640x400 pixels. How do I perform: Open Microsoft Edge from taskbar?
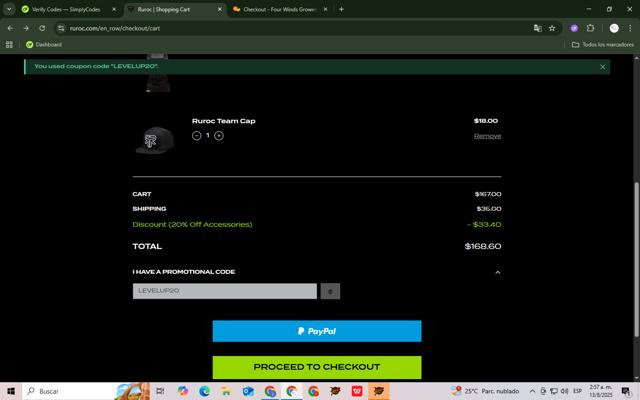tap(204, 391)
